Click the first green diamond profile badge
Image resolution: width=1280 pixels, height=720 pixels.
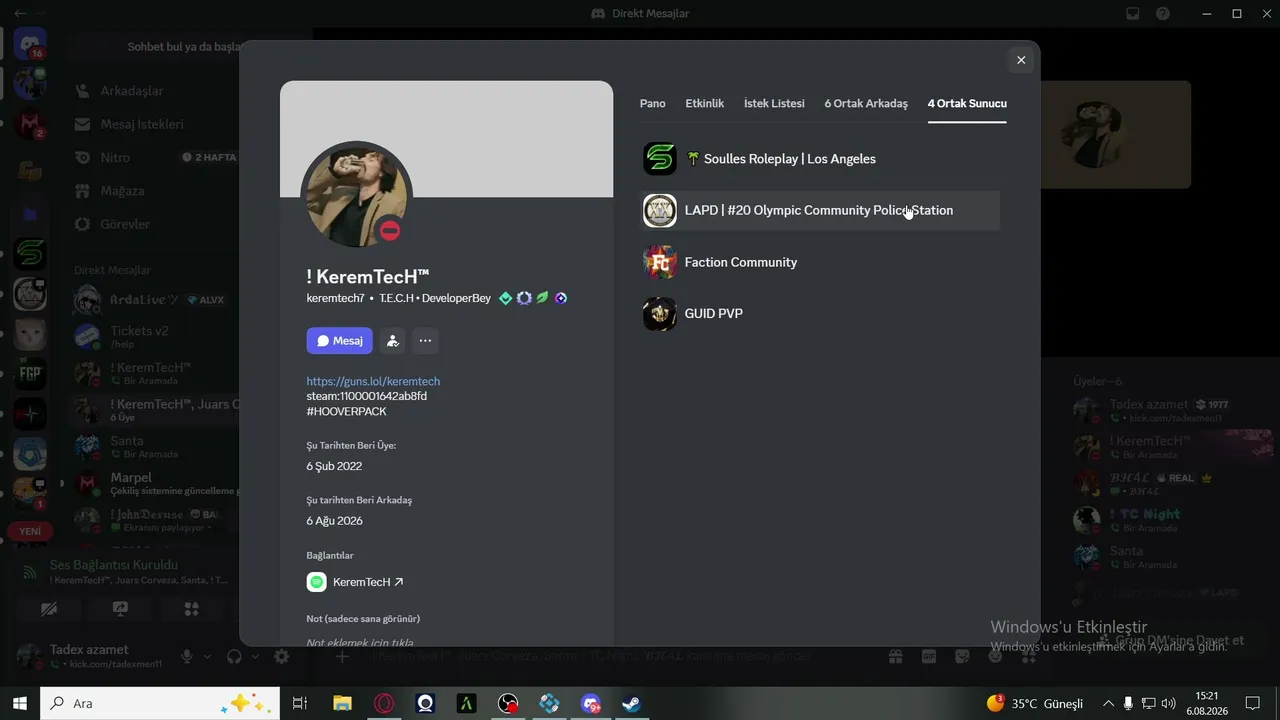pos(506,298)
